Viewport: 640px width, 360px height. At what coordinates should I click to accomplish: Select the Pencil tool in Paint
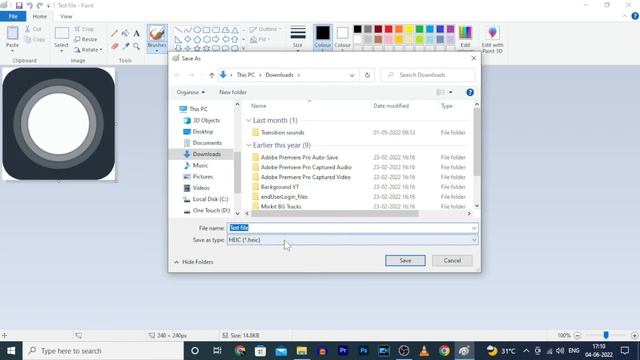pos(115,33)
